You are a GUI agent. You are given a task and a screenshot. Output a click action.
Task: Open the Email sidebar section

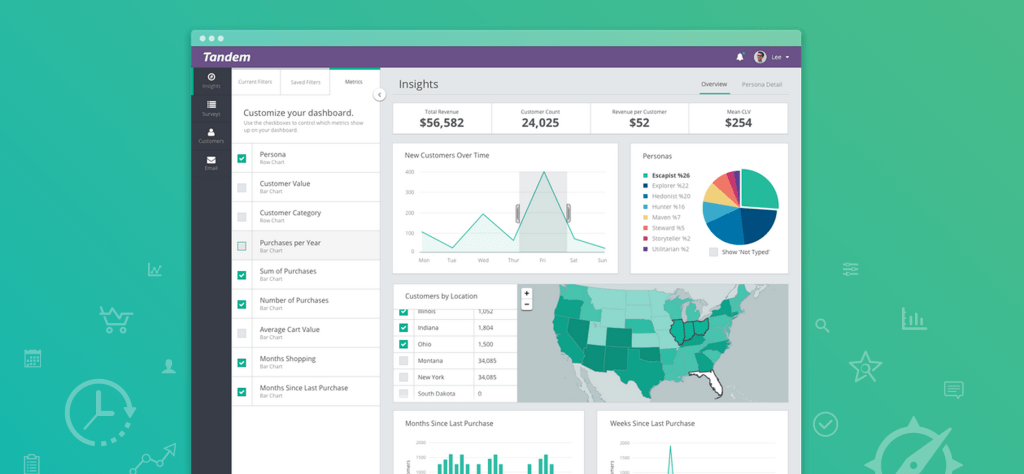211,163
